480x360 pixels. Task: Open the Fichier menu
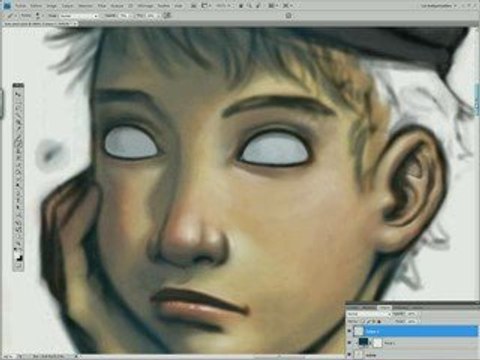[21, 6]
